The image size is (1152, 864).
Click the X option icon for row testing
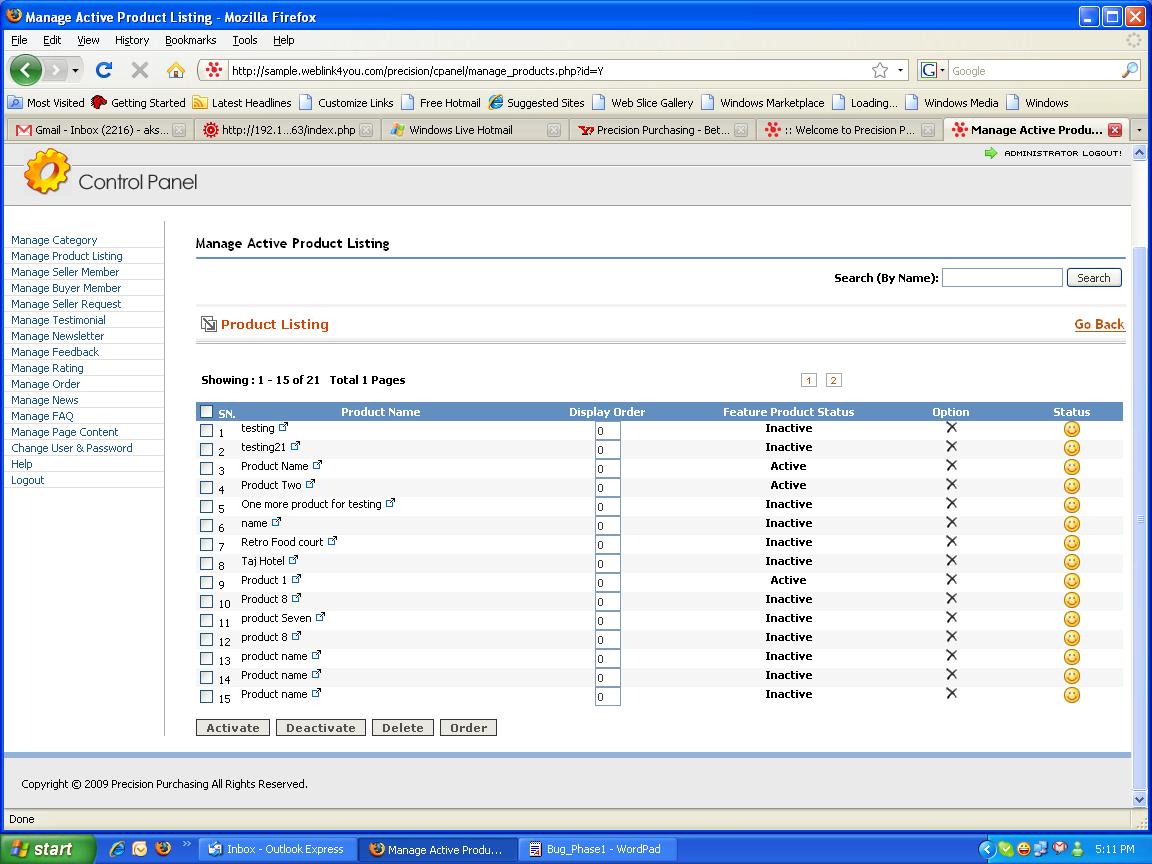coord(951,427)
